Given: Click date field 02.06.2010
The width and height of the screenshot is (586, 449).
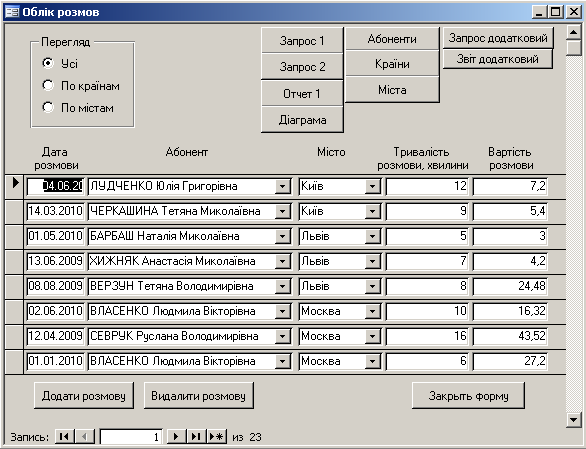Looking at the screenshot, I should click(55, 311).
